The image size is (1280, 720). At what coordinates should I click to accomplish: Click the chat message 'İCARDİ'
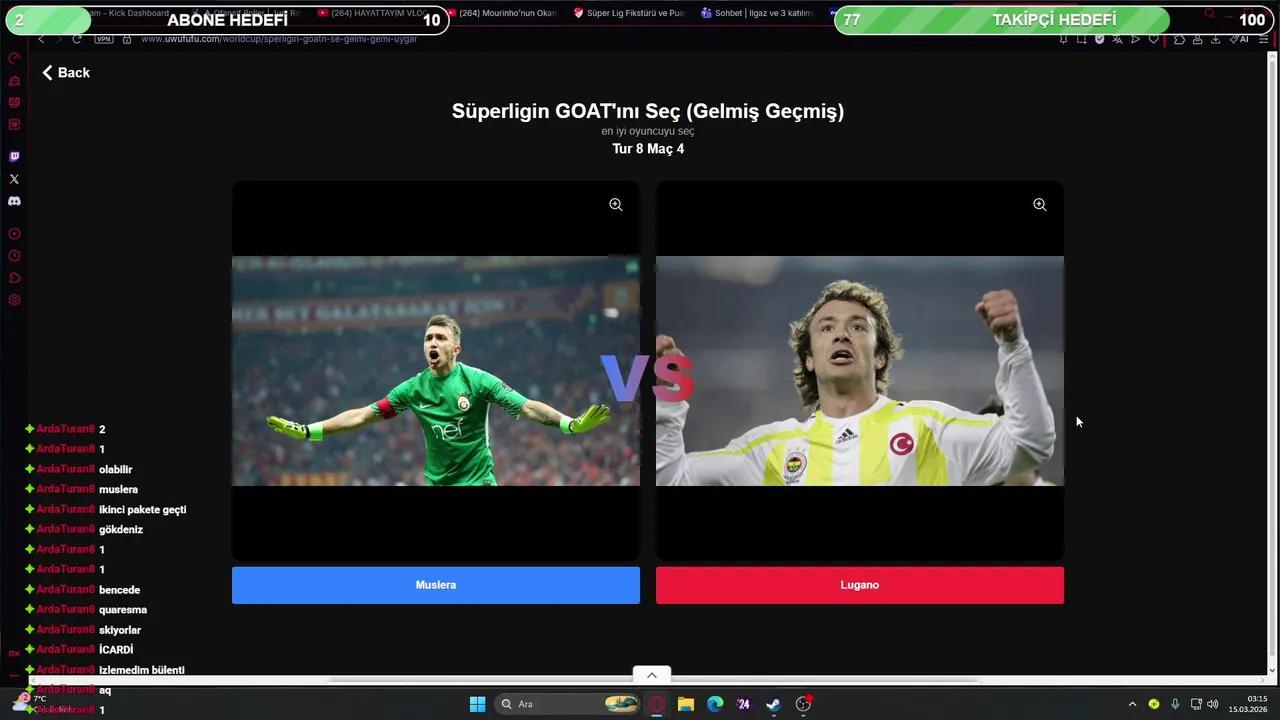(x=116, y=649)
